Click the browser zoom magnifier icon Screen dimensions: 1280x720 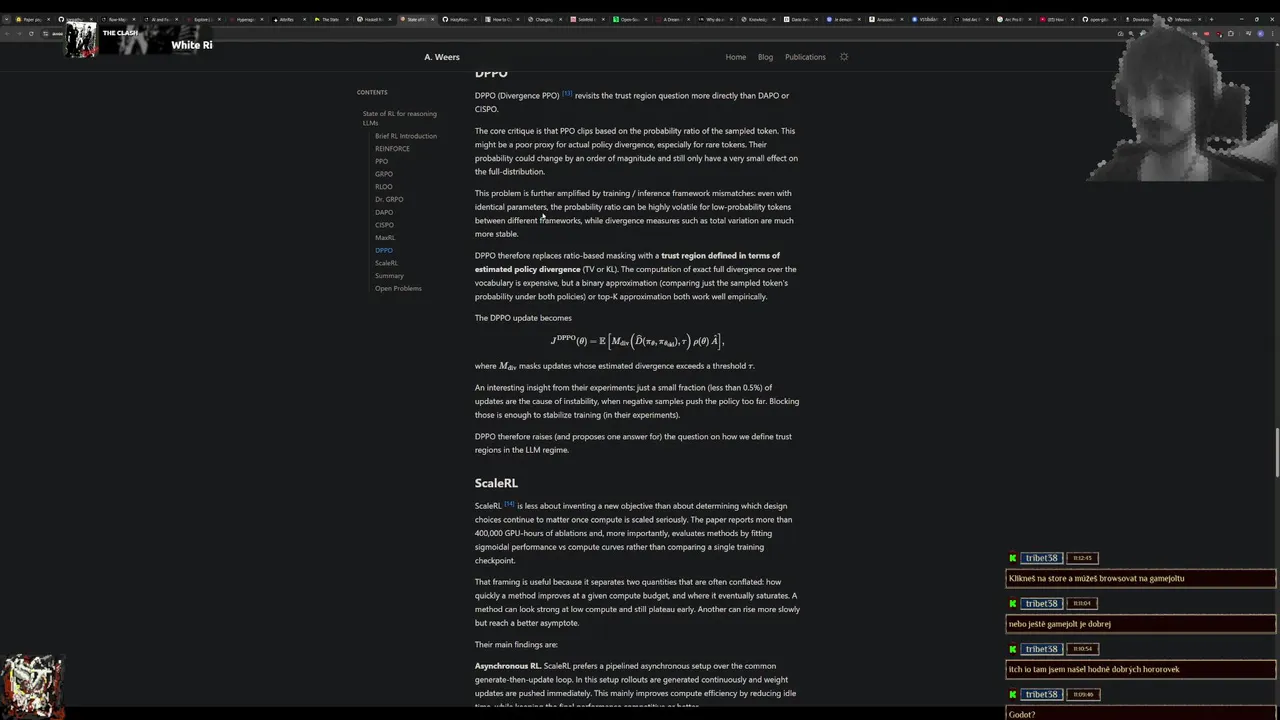tap(1131, 33)
